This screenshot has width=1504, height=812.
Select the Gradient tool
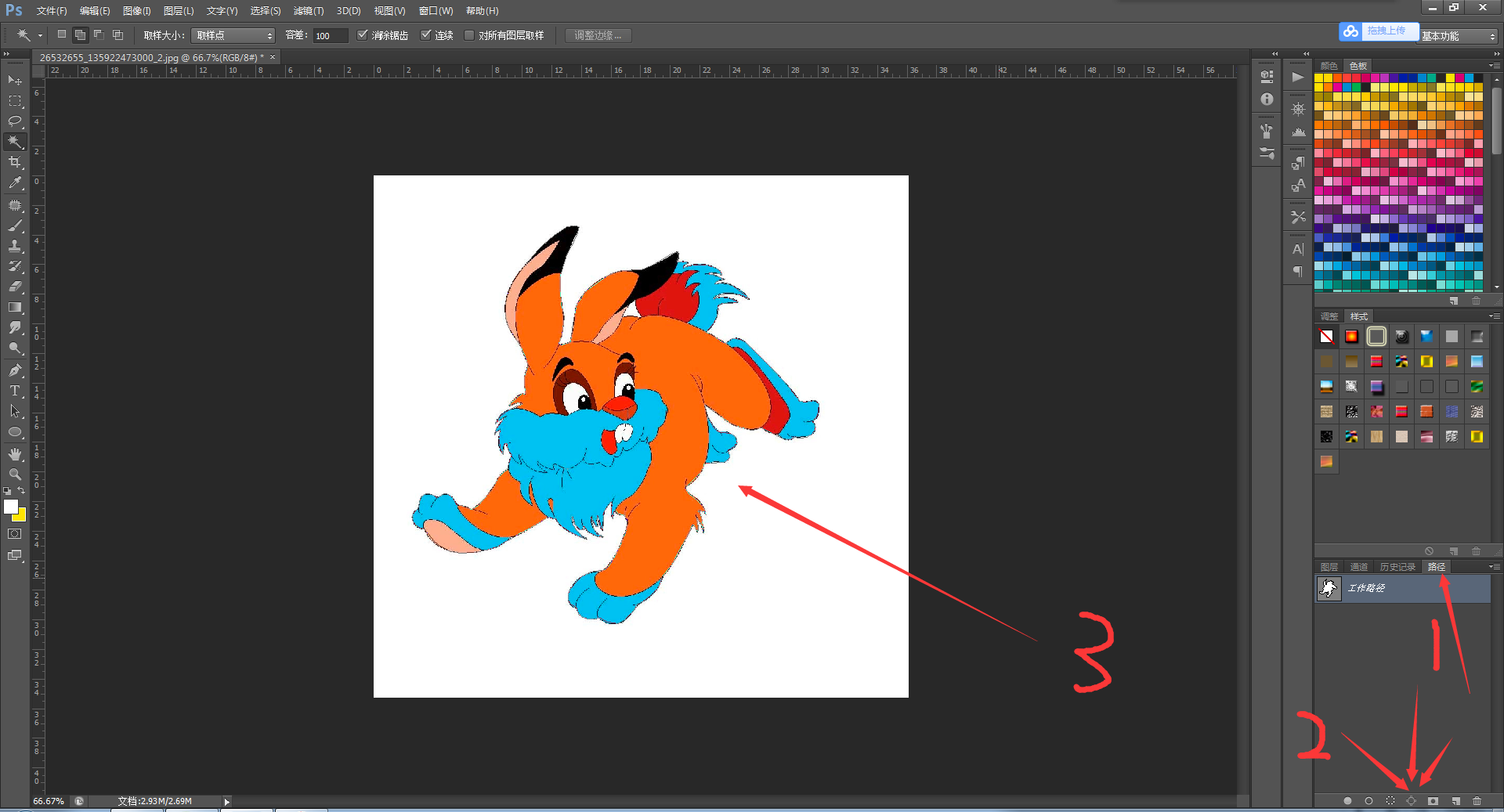[15, 307]
